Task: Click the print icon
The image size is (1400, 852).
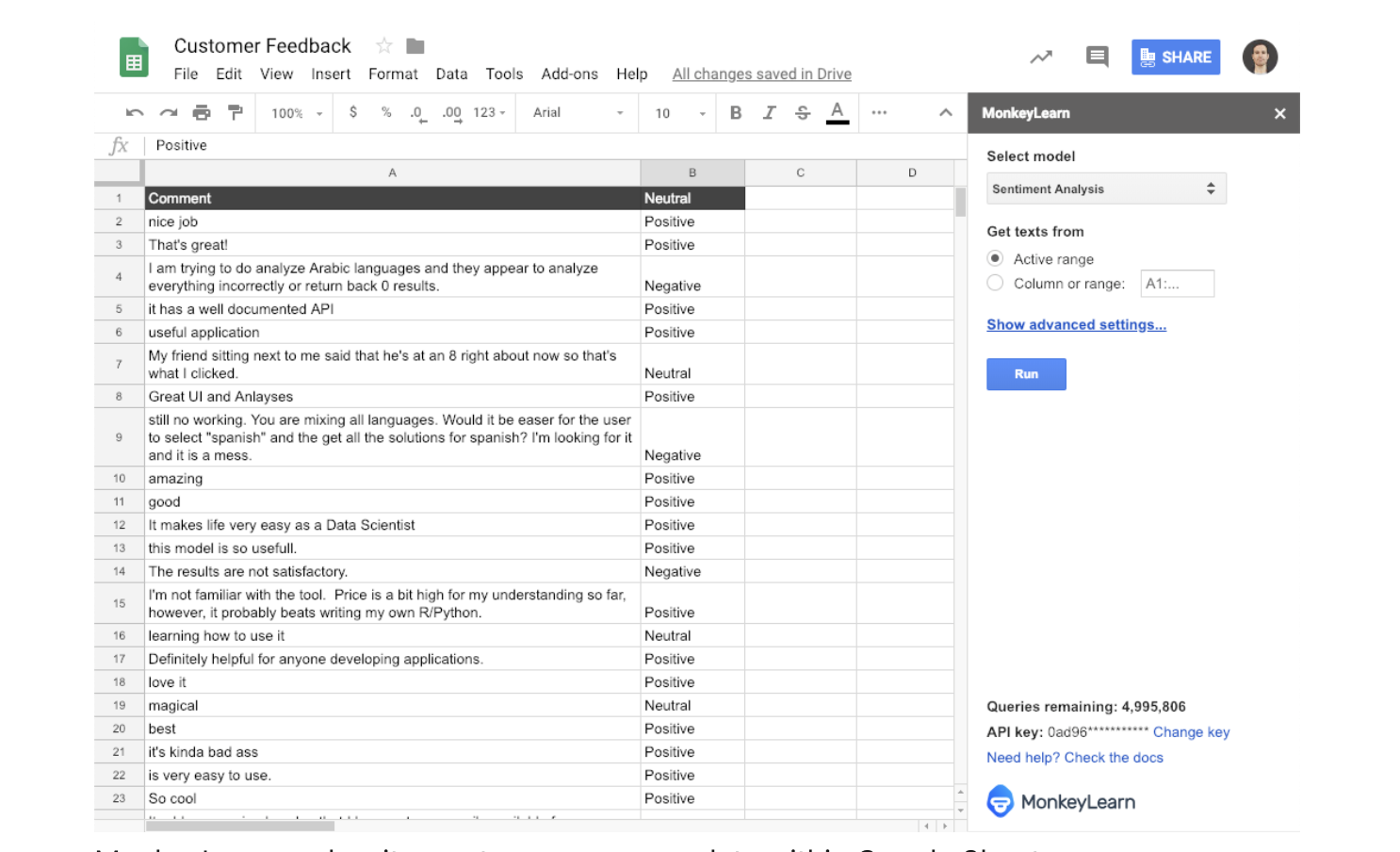Action: coord(202,113)
